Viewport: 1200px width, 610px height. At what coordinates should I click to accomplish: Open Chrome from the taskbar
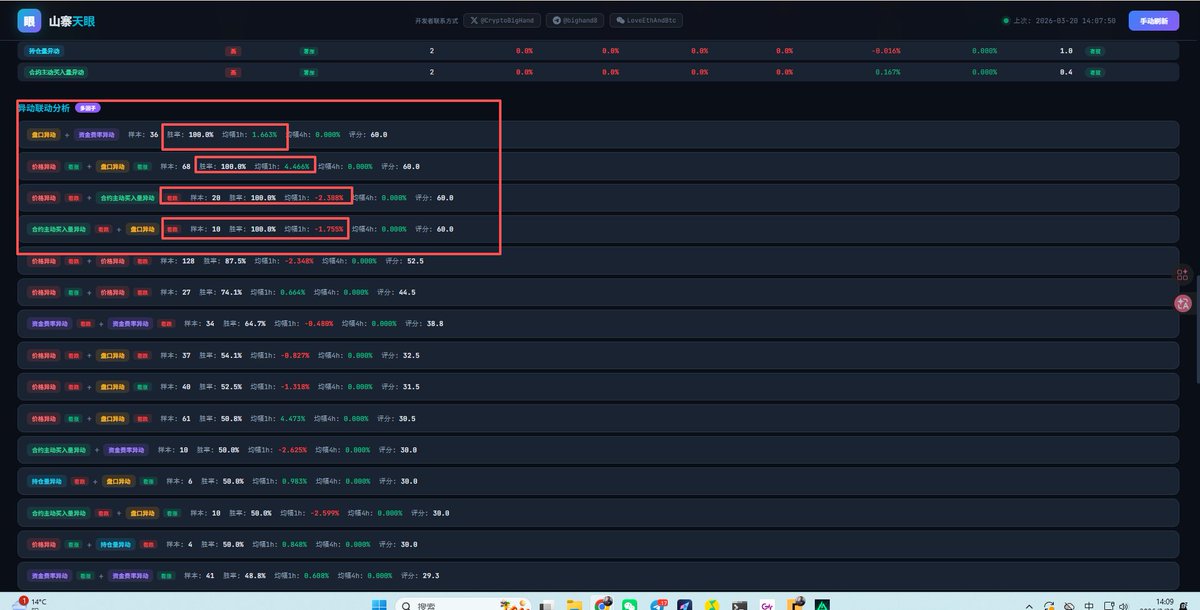point(602,604)
